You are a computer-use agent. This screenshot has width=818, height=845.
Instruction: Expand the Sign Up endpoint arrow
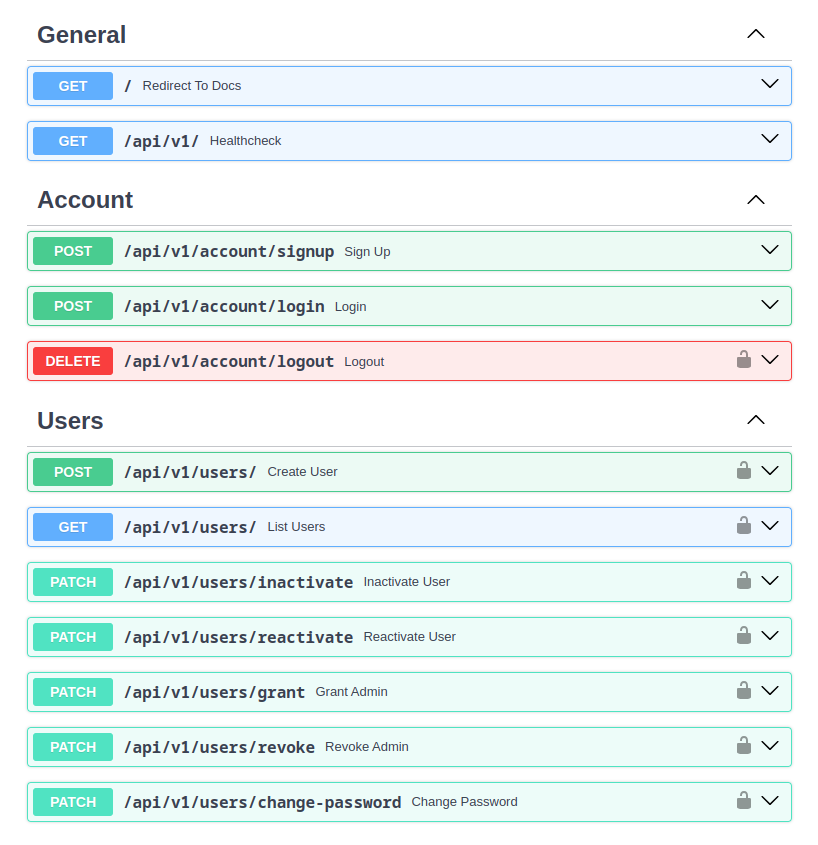769,251
